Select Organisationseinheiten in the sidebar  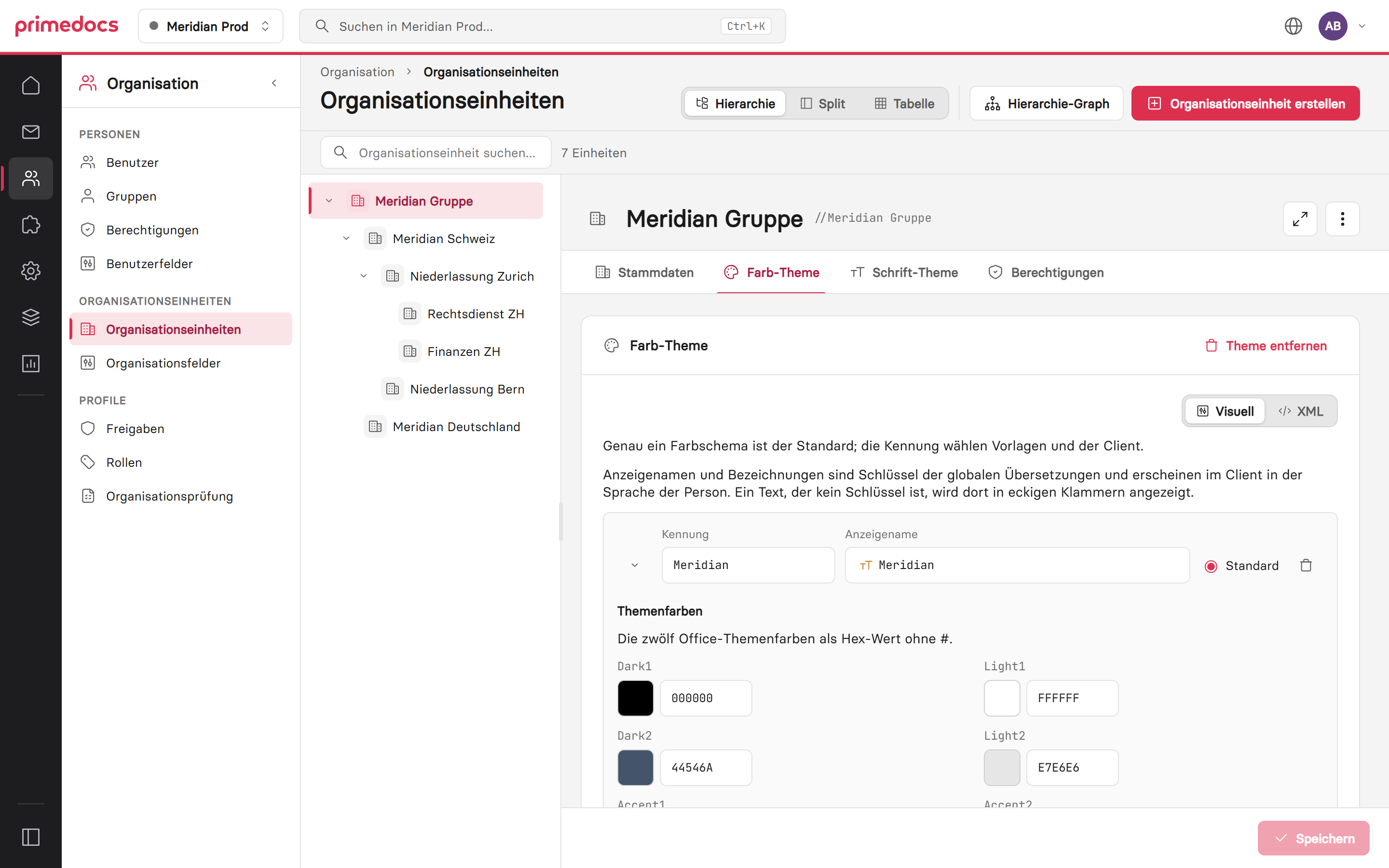(181, 329)
